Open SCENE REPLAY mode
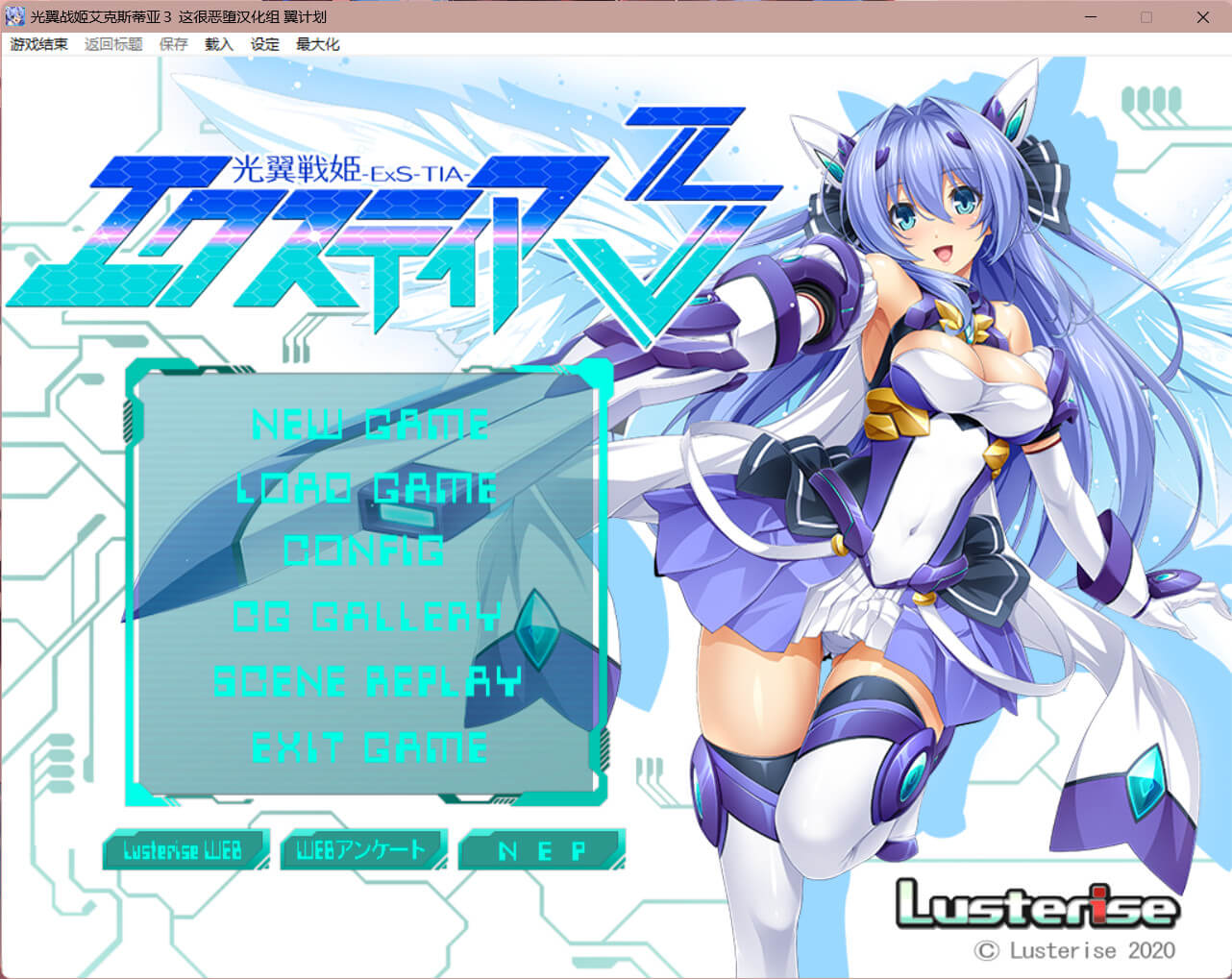 (367, 681)
